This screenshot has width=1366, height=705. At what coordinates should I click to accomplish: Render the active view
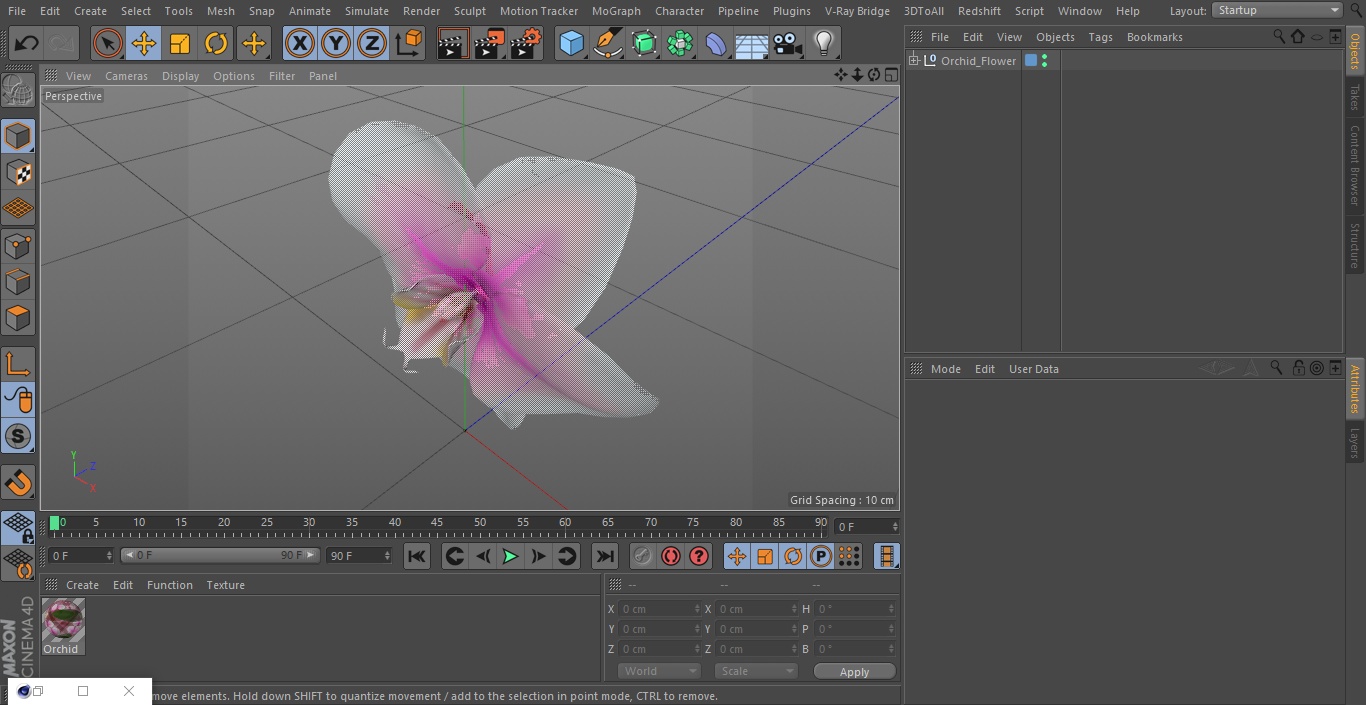[452, 43]
